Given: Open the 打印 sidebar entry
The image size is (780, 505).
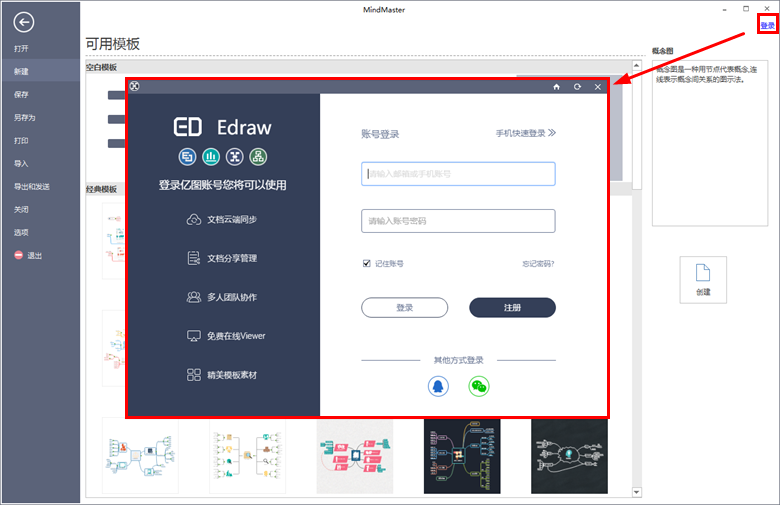Looking at the screenshot, I should click(21, 140).
